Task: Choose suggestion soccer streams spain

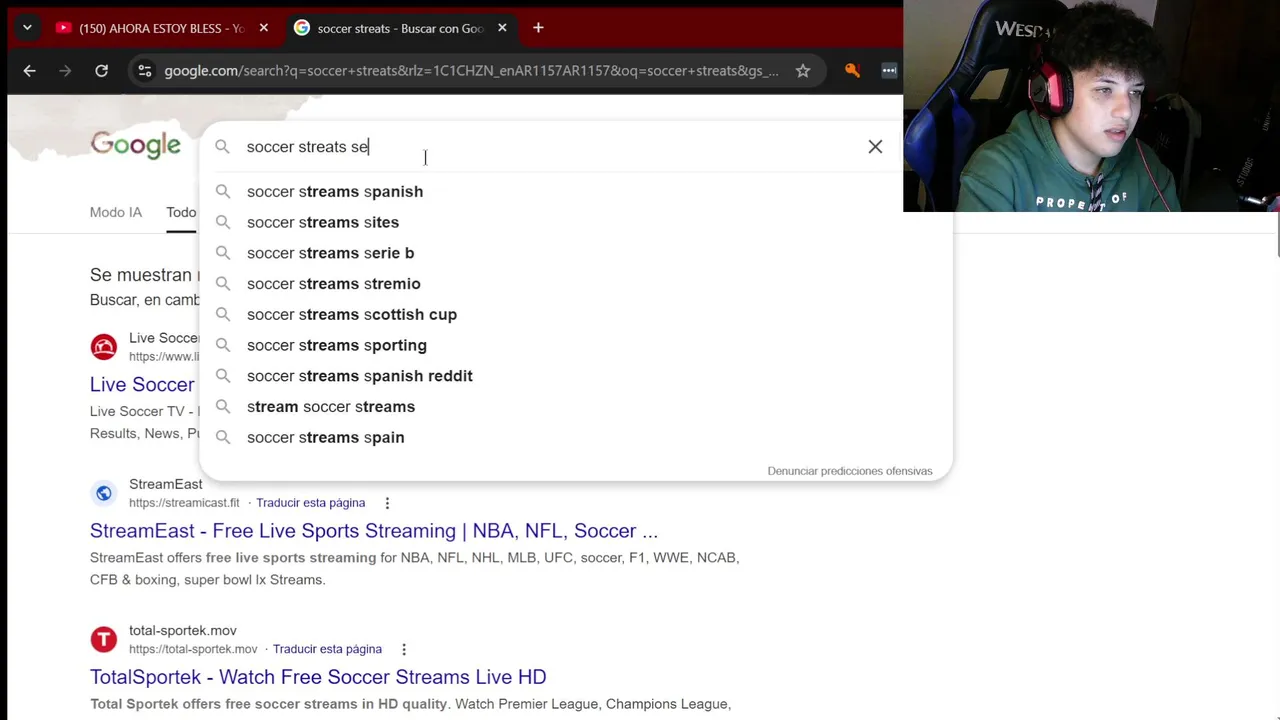Action: point(575,437)
